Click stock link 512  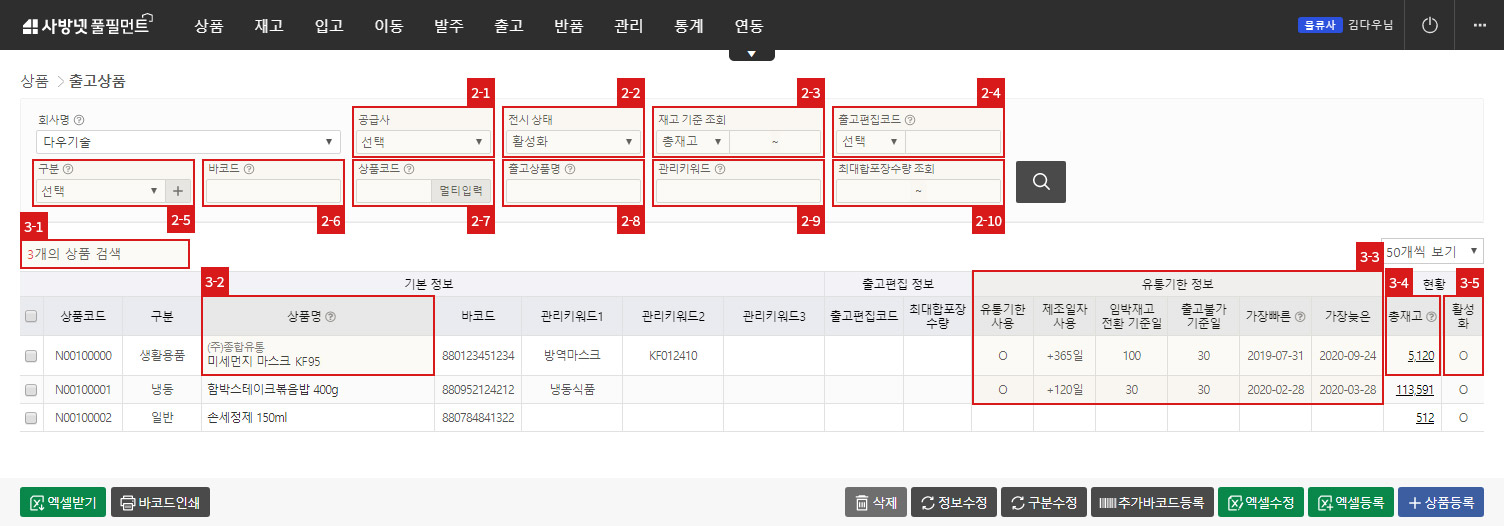click(1425, 418)
